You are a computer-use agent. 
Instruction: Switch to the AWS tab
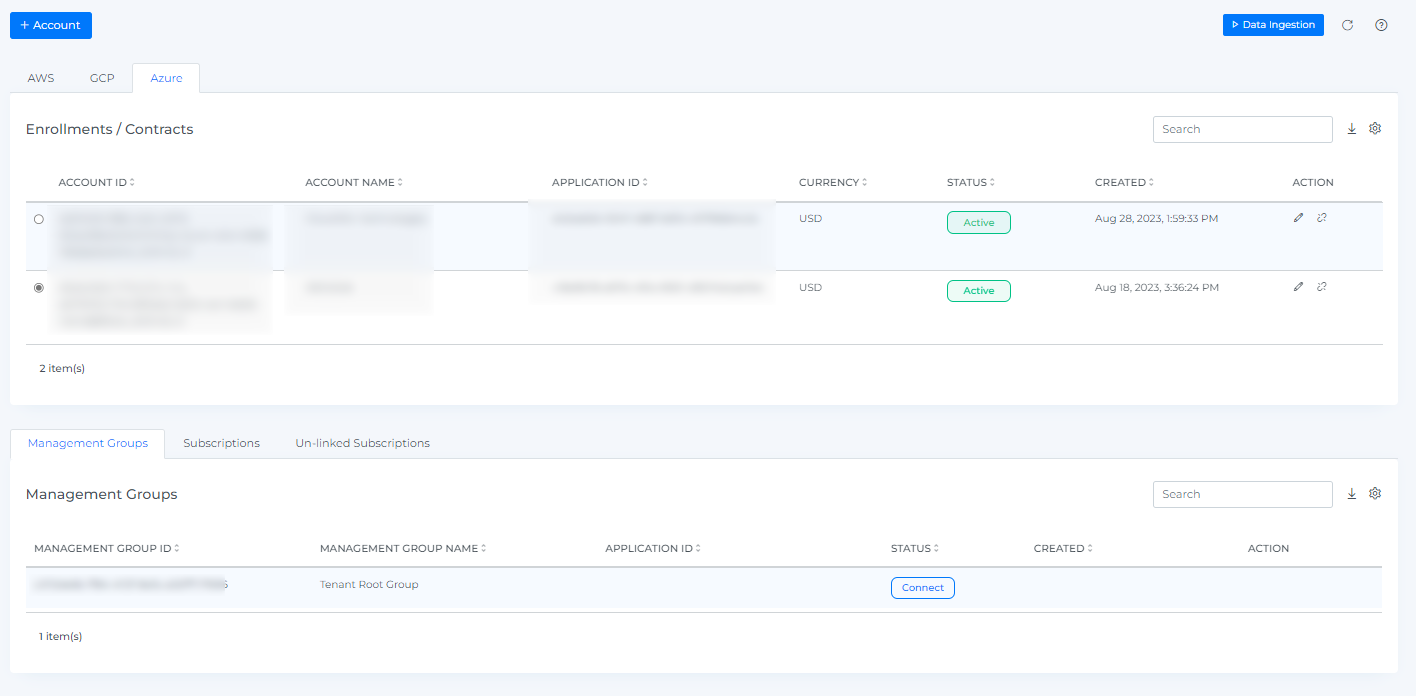click(41, 78)
